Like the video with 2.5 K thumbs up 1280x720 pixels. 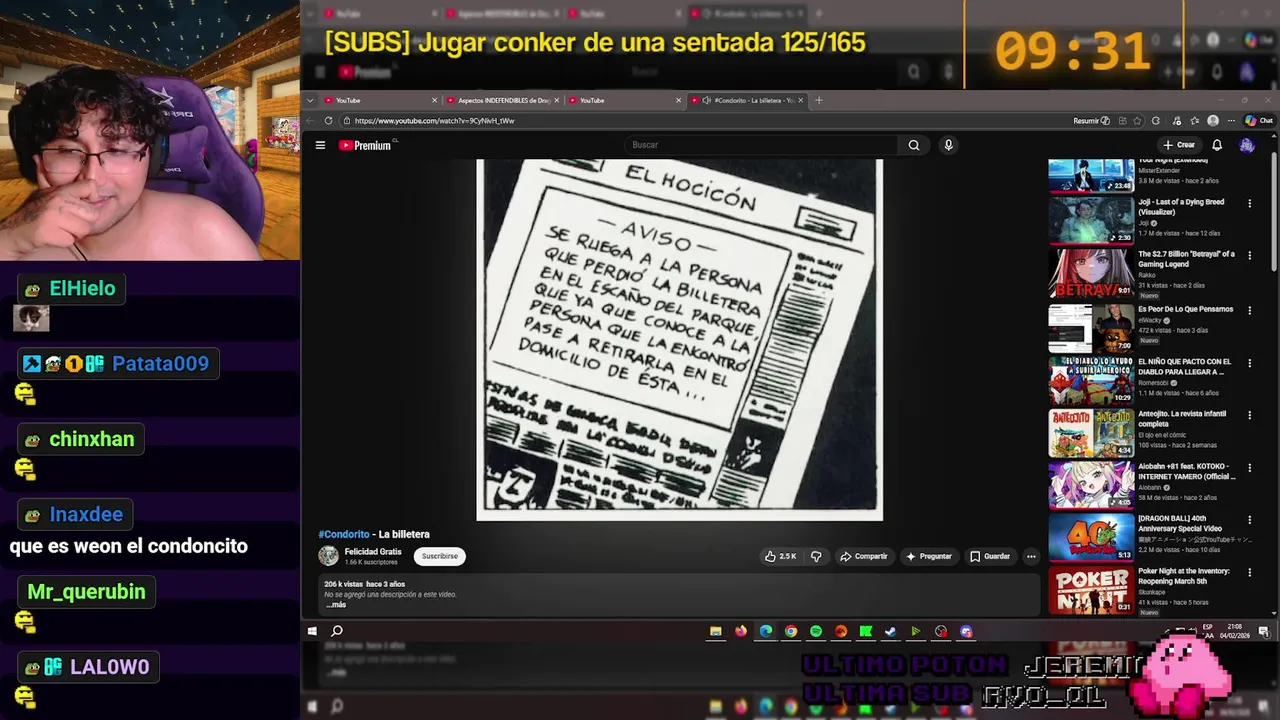click(x=781, y=556)
